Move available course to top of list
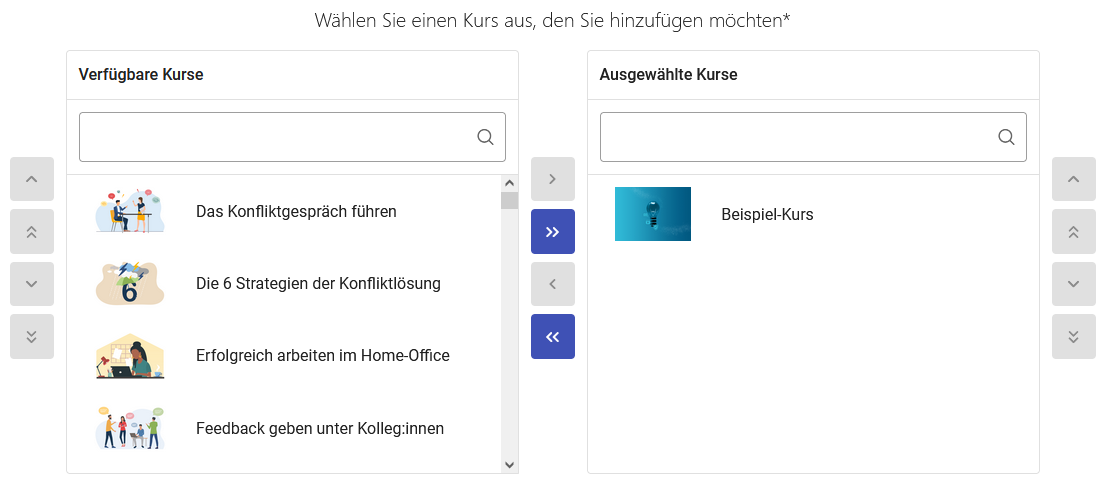 [x=31, y=232]
